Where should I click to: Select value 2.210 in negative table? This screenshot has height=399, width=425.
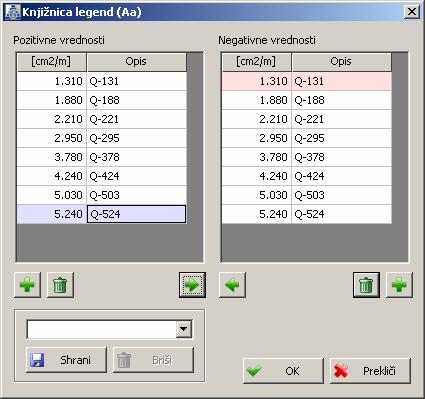pyautogui.click(x=257, y=119)
